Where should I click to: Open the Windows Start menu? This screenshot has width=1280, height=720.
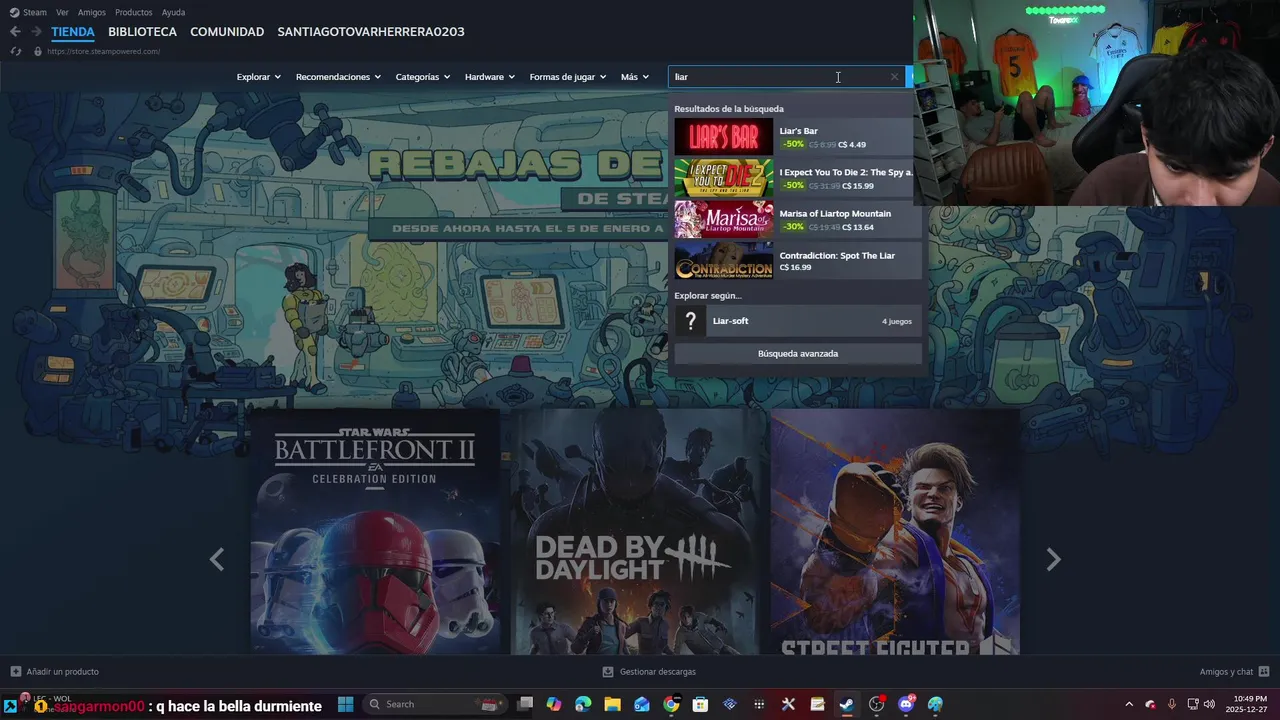(345, 704)
